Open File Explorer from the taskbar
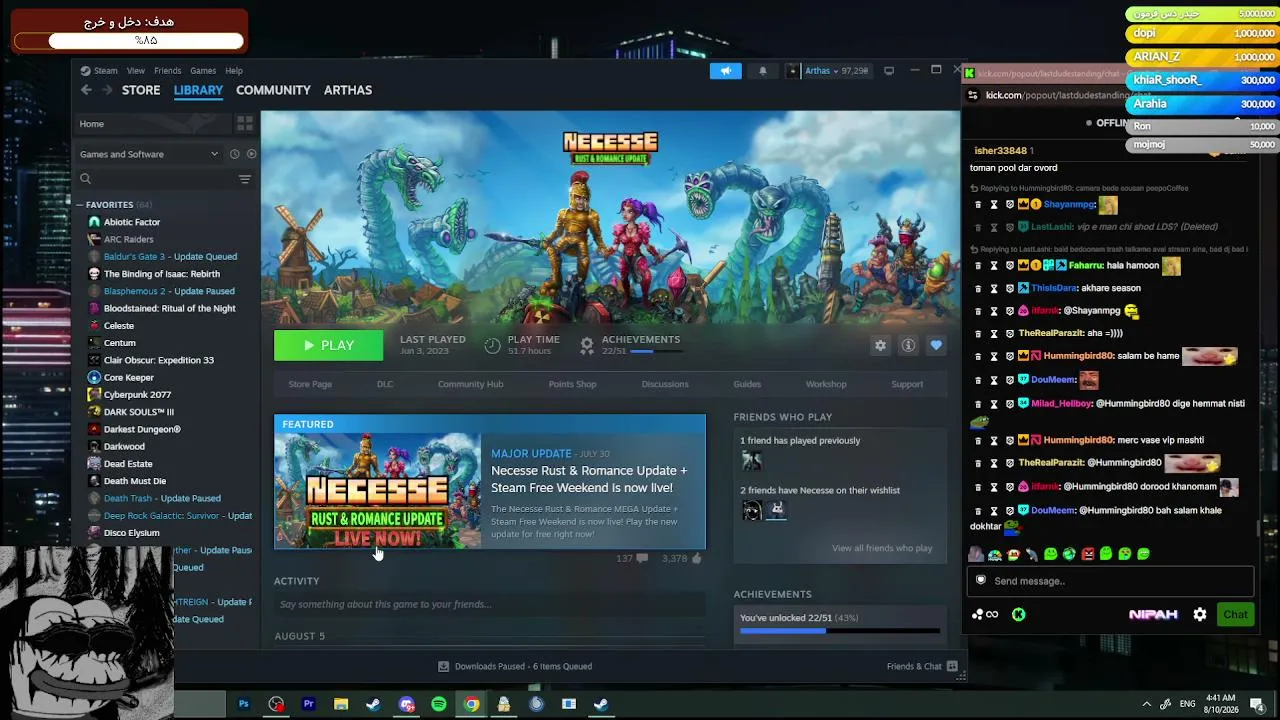 (341, 704)
